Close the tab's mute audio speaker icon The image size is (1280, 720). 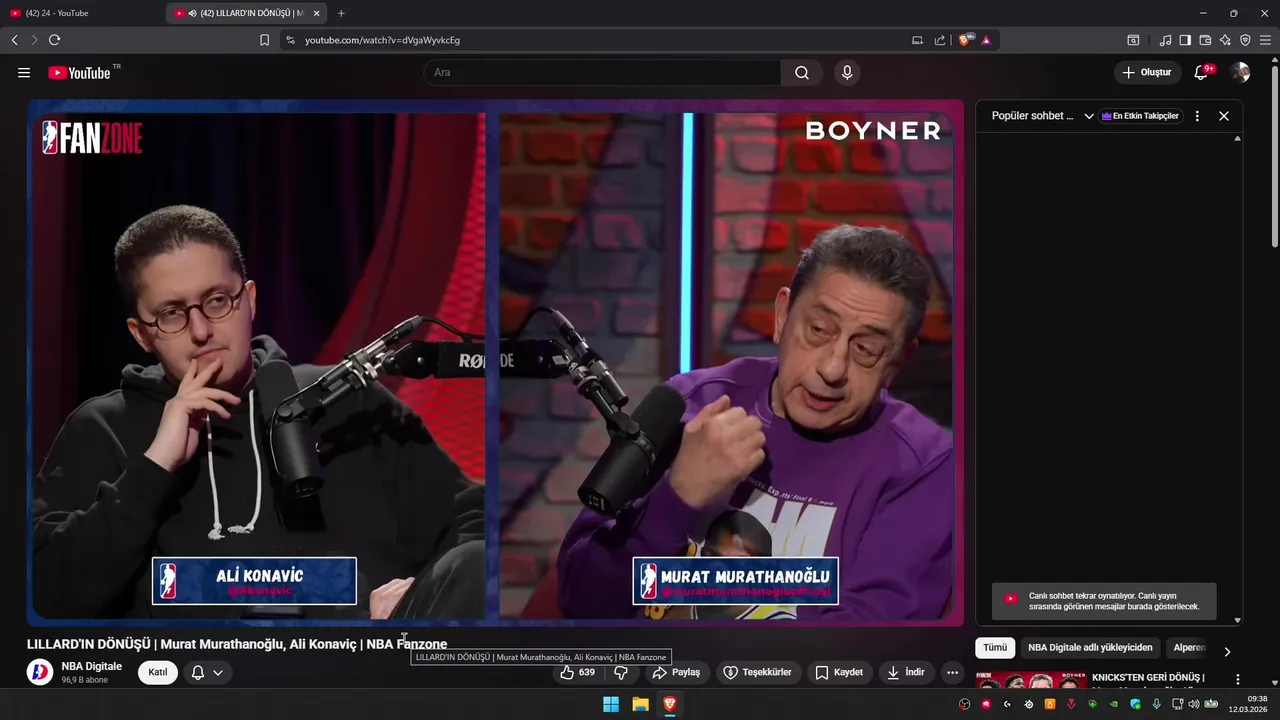(x=191, y=13)
